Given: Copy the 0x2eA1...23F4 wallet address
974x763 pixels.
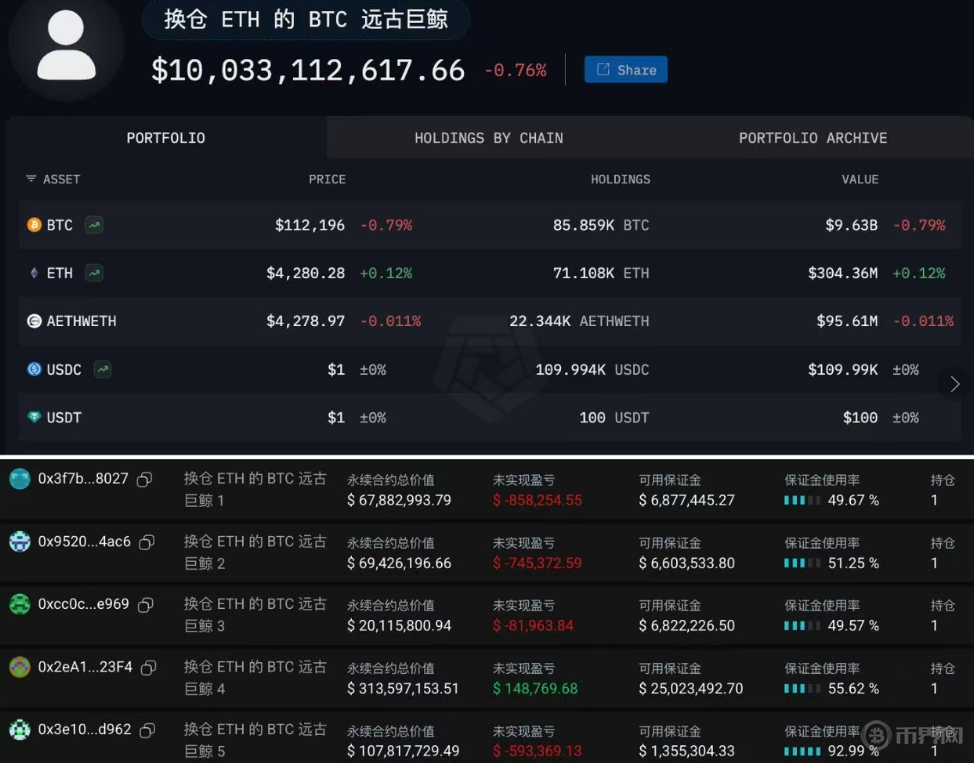Looking at the screenshot, I should [x=149, y=667].
